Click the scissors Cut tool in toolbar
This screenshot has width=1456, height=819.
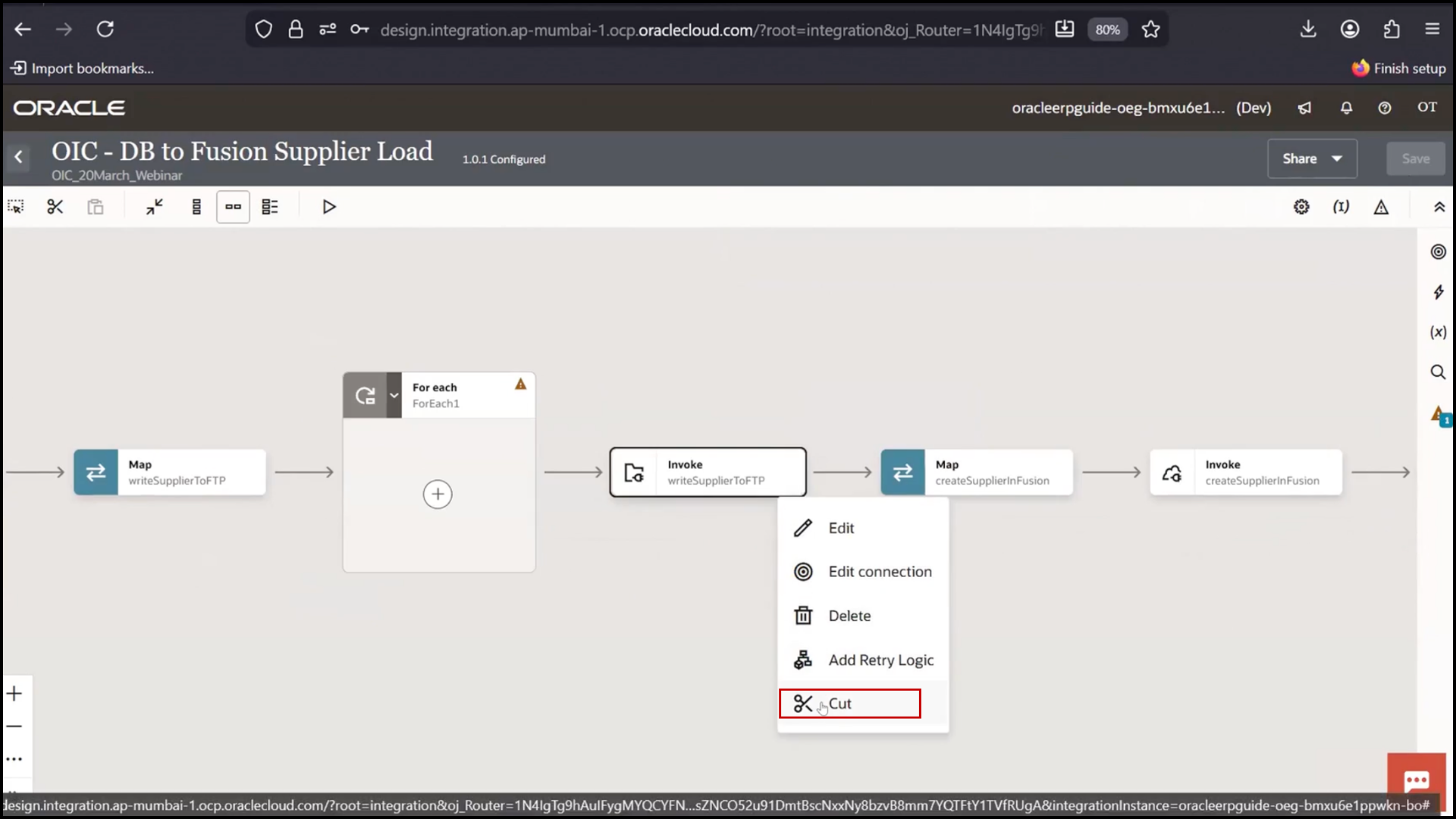[55, 207]
